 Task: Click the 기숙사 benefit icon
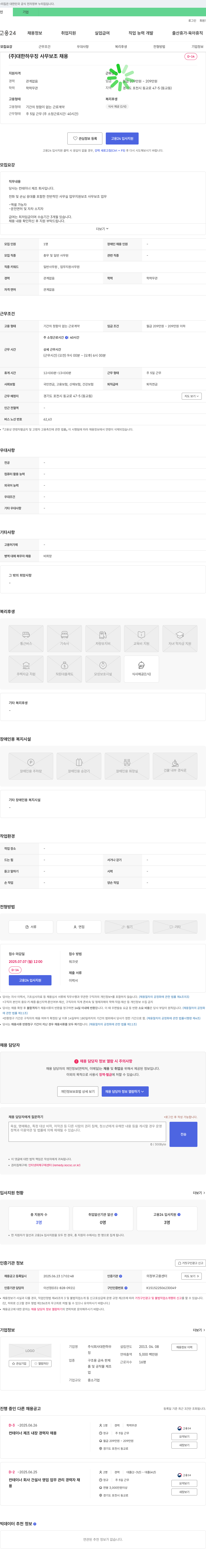pos(64,639)
